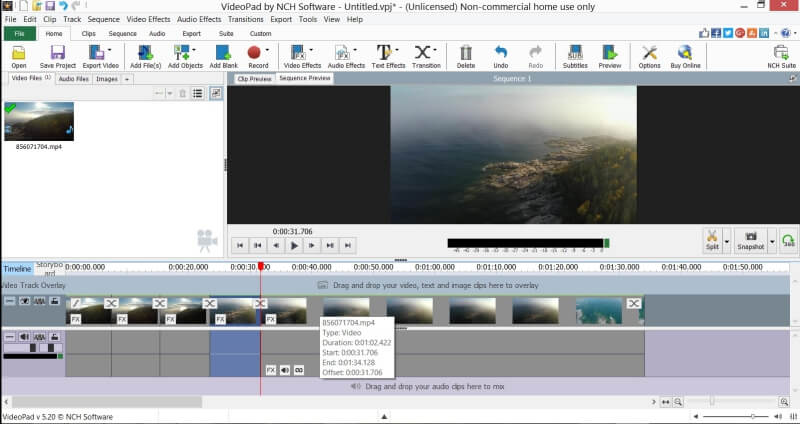Mute the audio track with speaker toggle
800x424 pixels.
(x=24, y=337)
